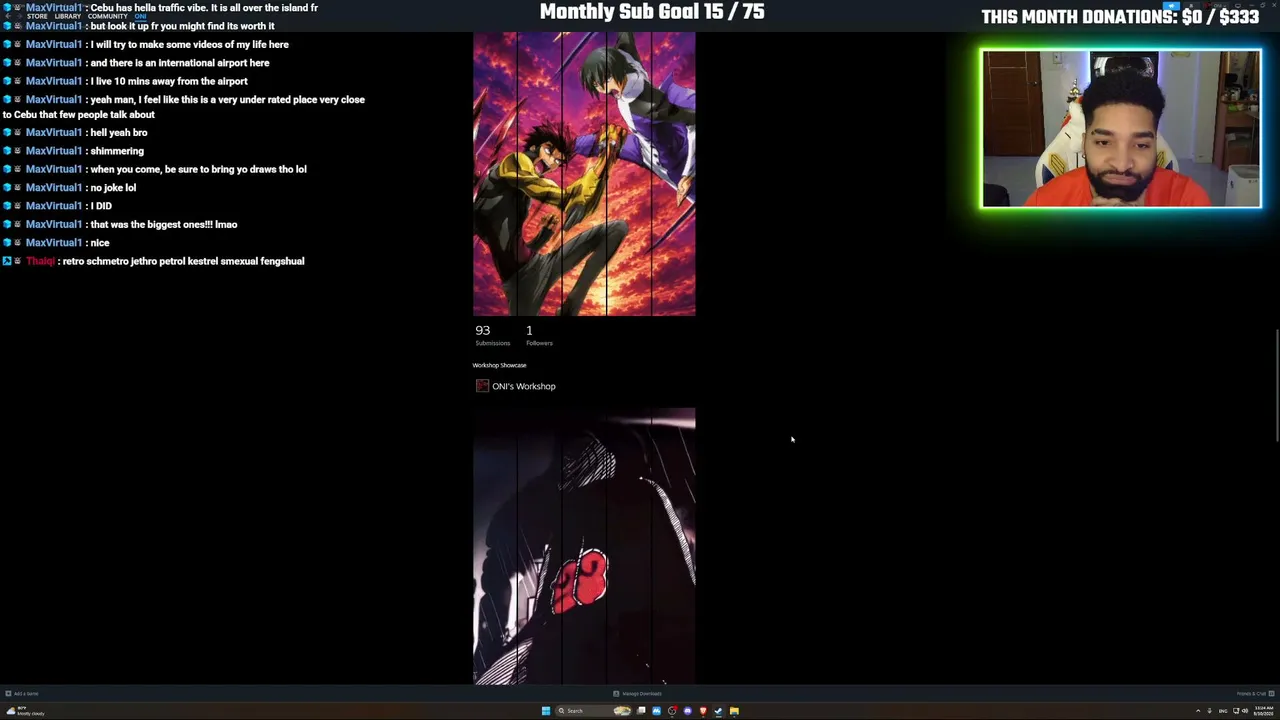Click the 'shimmering' chat message
The height and width of the screenshot is (720, 1280).
click(x=116, y=151)
